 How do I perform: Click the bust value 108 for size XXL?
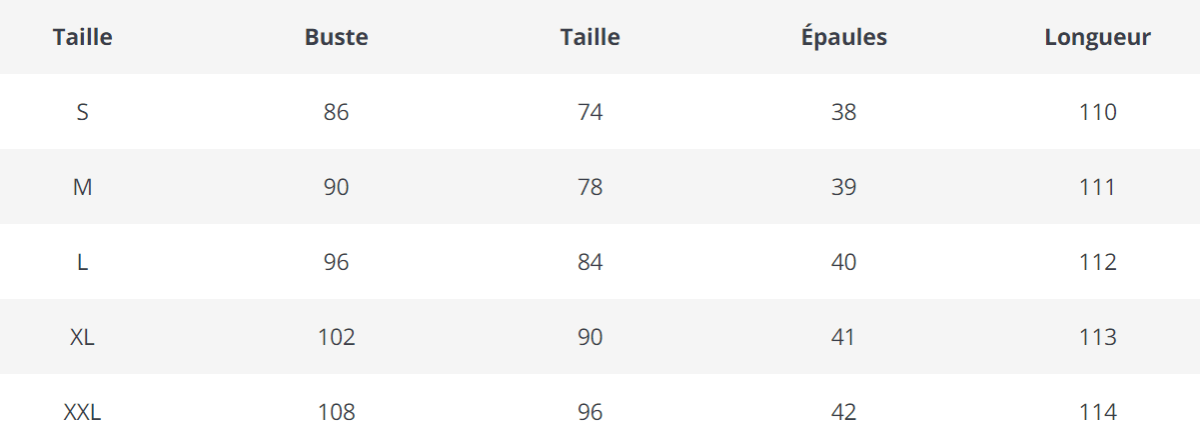click(336, 412)
